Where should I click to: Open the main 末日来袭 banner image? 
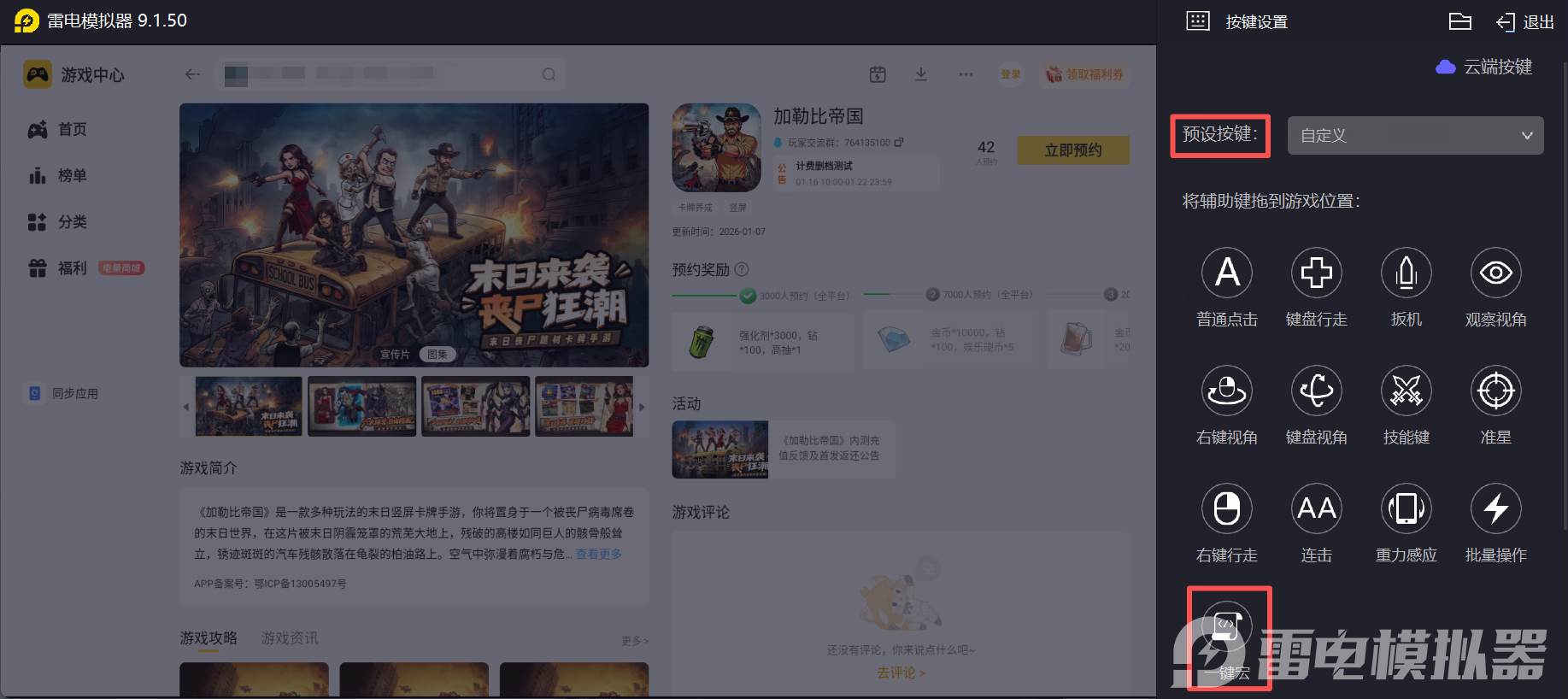[x=414, y=235]
